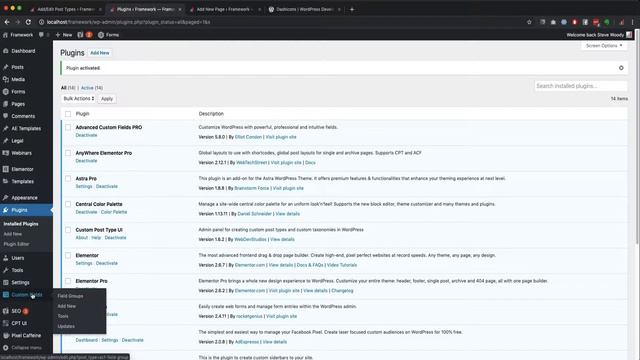Screen dimensions: 640x360
Task: Dismiss the Plugin activated notice
Action: [x=621, y=68]
